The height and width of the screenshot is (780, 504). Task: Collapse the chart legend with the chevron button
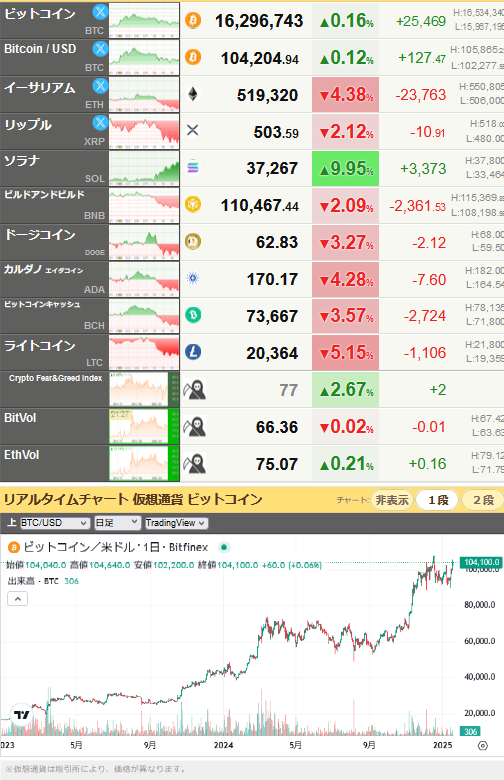click(x=17, y=598)
